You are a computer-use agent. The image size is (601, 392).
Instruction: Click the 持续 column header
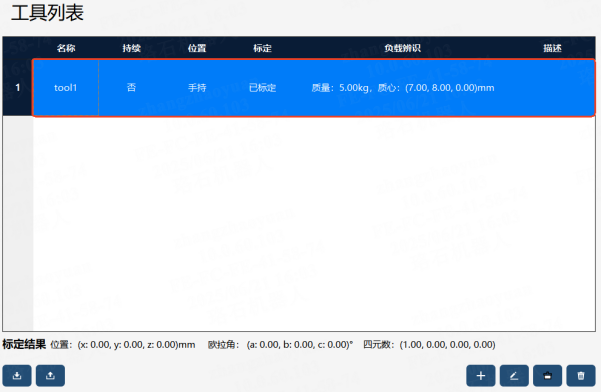click(x=131, y=48)
